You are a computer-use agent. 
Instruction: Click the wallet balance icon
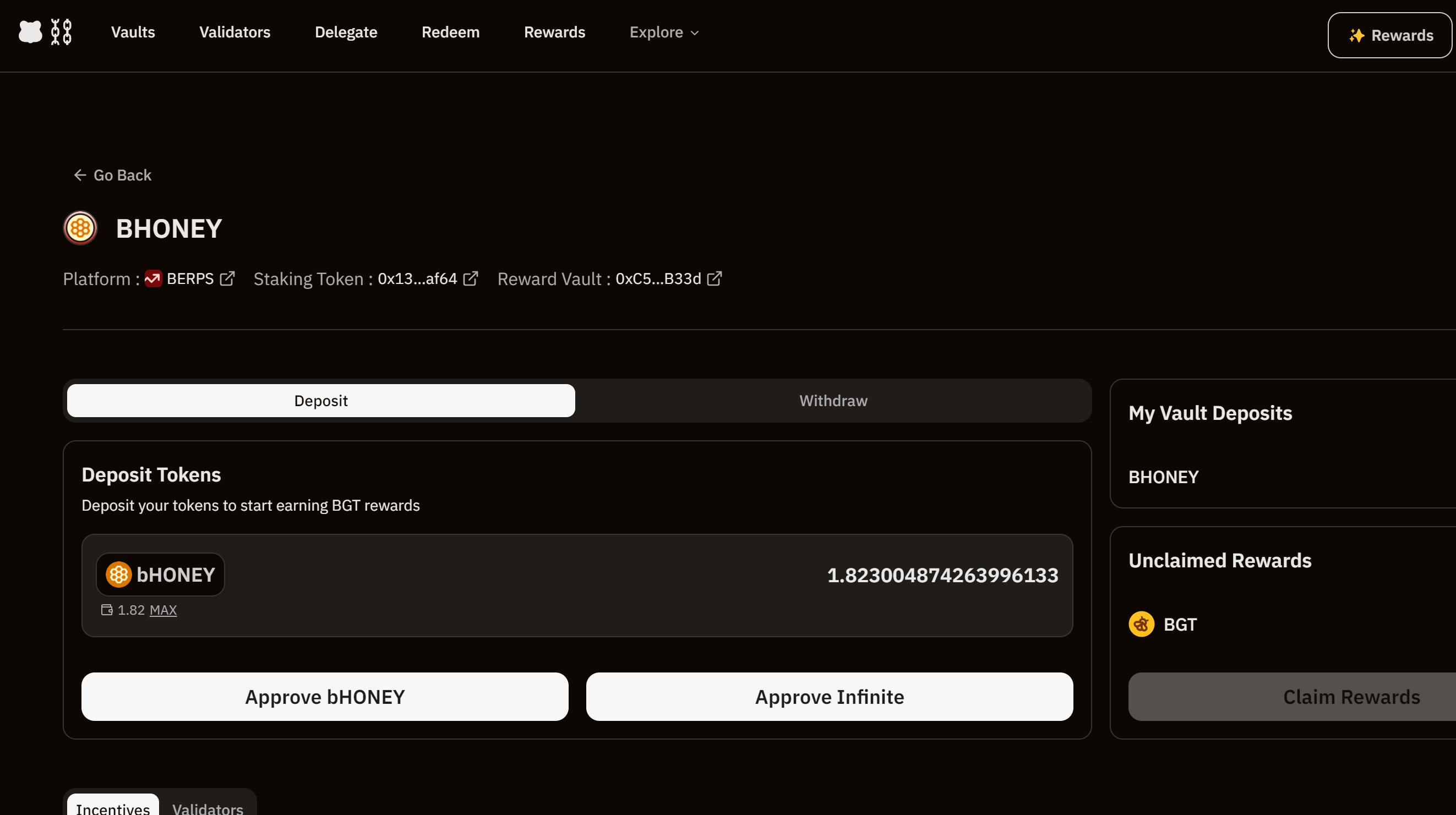106,610
